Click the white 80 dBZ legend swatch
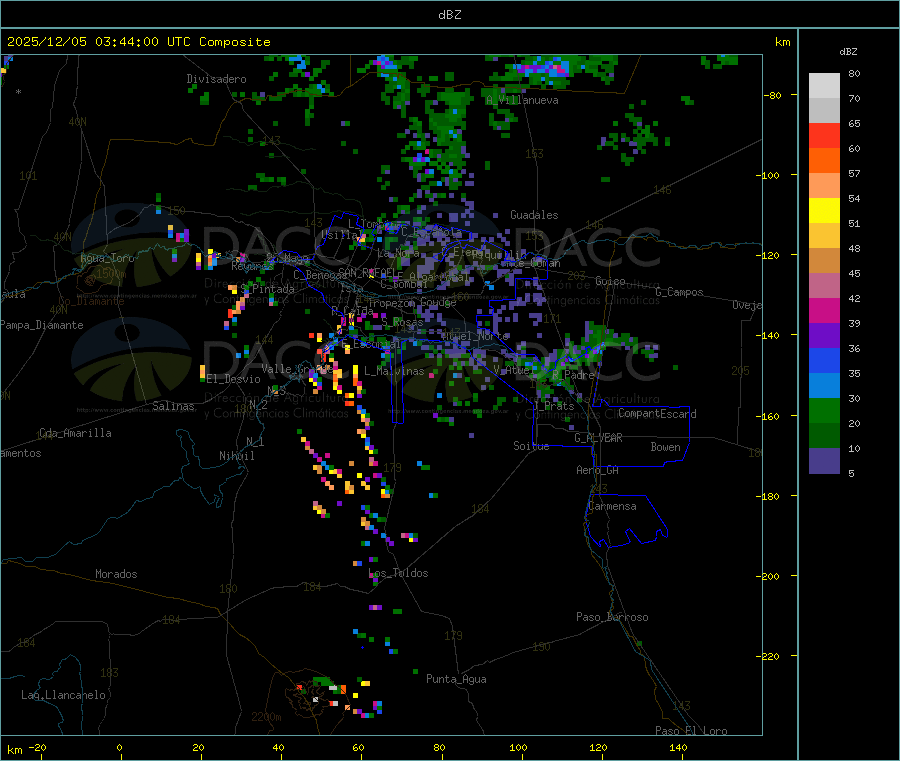Screen dimensions: 900x761 point(824,86)
